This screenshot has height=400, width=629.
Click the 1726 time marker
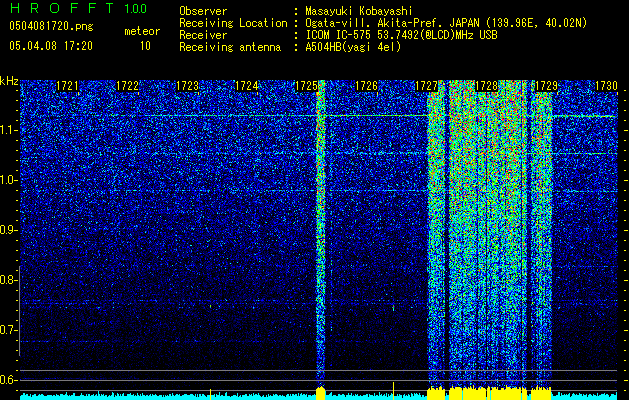click(x=366, y=86)
